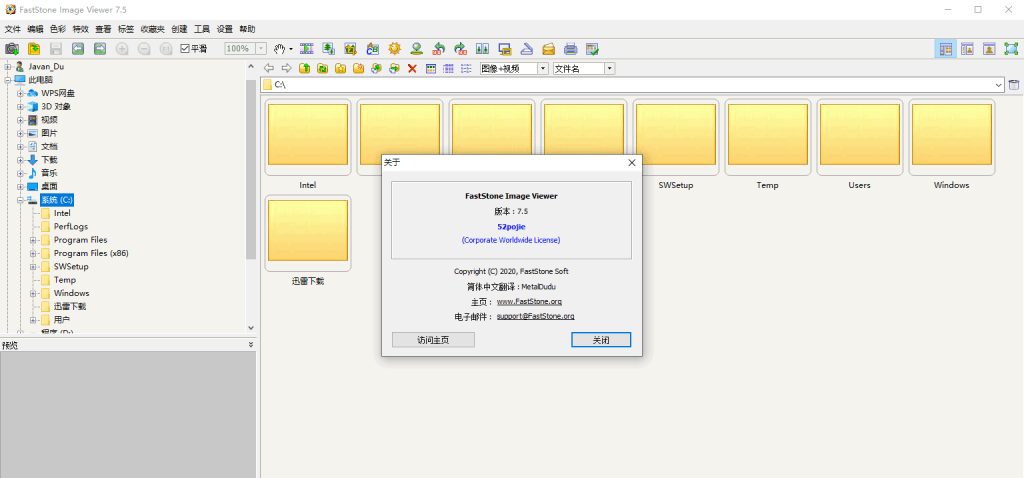The image size is (1024, 478).
Task: Open the 文件 menu
Action: pos(12,29)
